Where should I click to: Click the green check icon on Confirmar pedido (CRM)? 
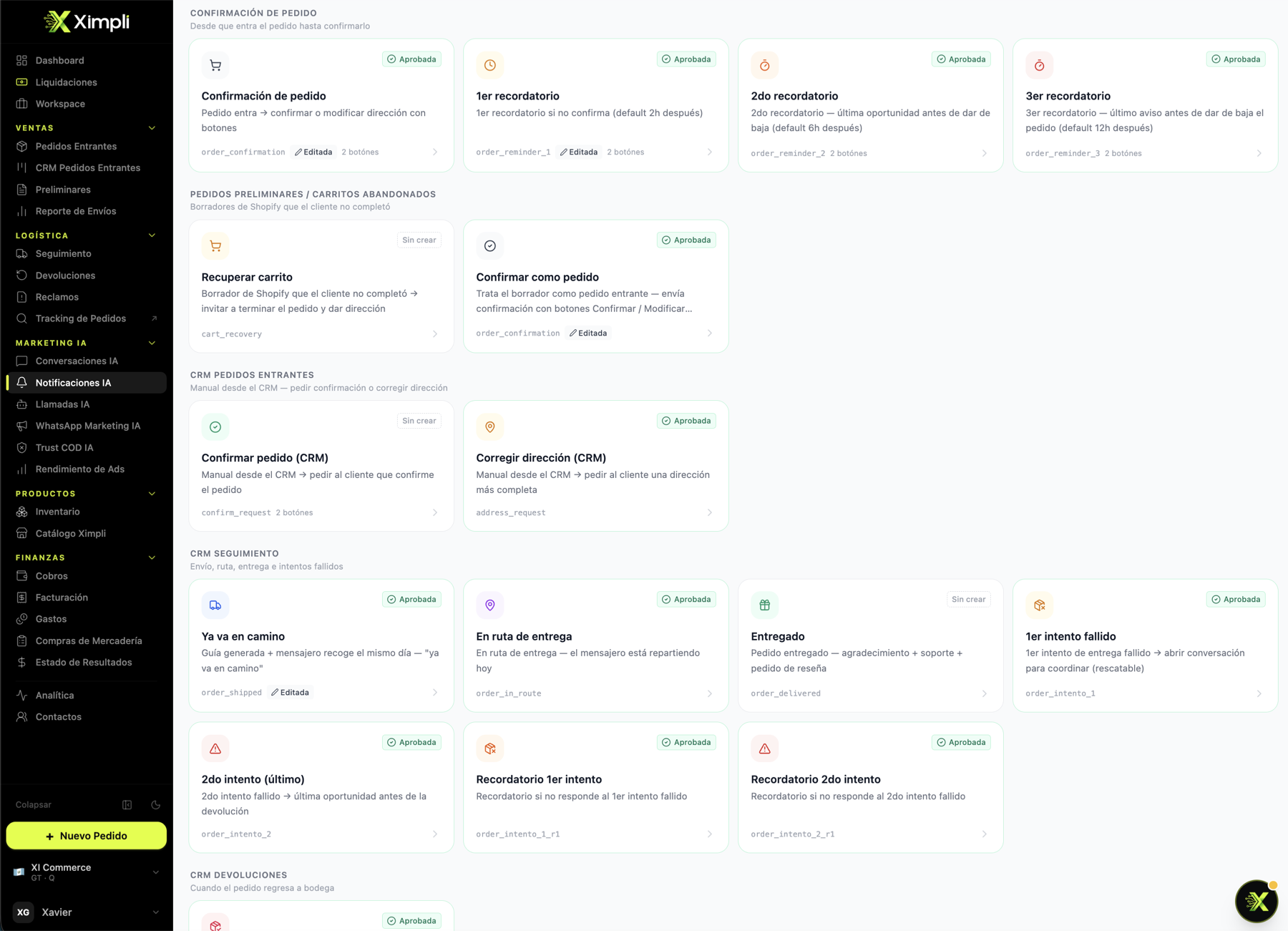point(215,427)
